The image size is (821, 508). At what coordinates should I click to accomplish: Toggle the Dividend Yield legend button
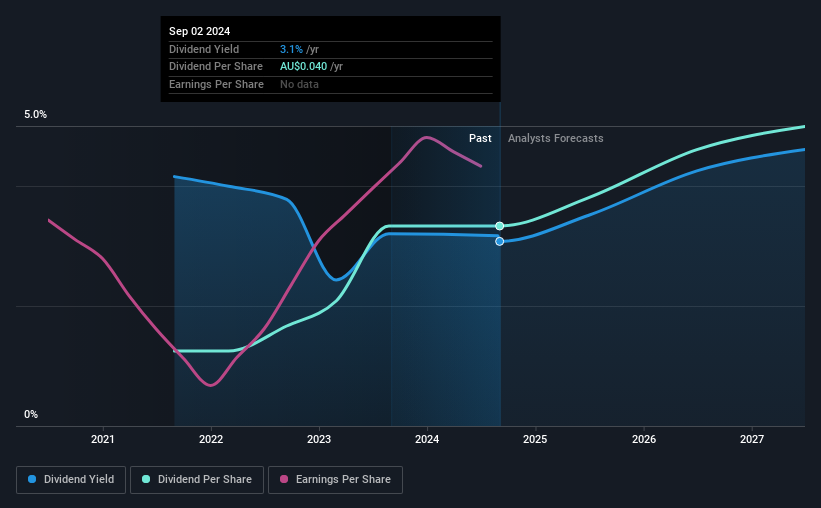click(x=71, y=480)
